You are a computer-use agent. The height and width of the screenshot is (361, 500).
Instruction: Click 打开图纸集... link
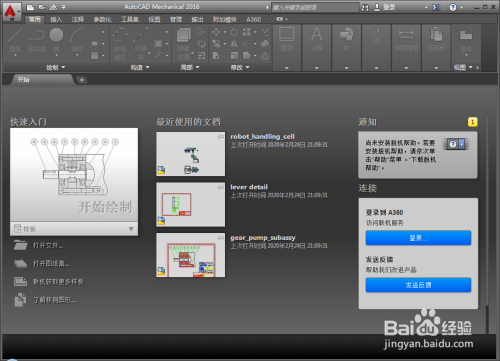coord(51,264)
